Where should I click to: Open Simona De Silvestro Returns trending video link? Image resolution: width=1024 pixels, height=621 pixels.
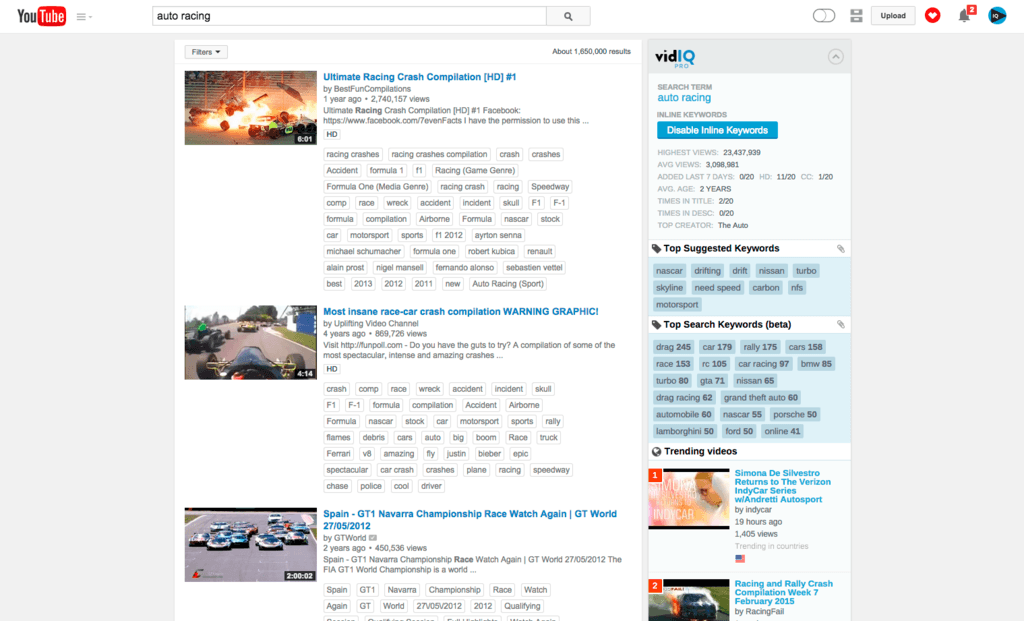click(x=782, y=486)
